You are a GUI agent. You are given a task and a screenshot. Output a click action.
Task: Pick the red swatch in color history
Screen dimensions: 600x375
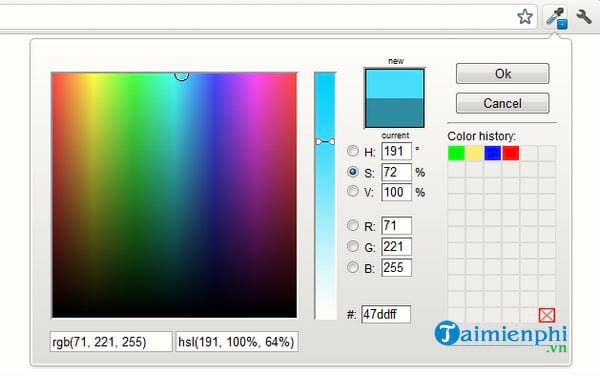[x=511, y=153]
